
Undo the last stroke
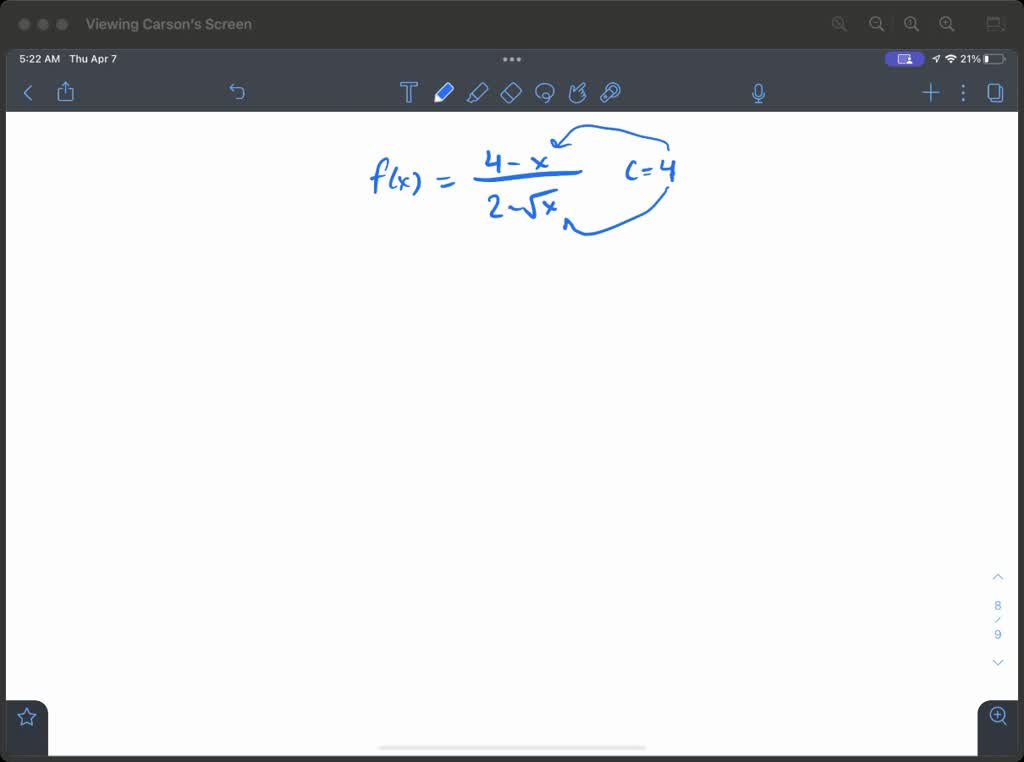pos(237,92)
